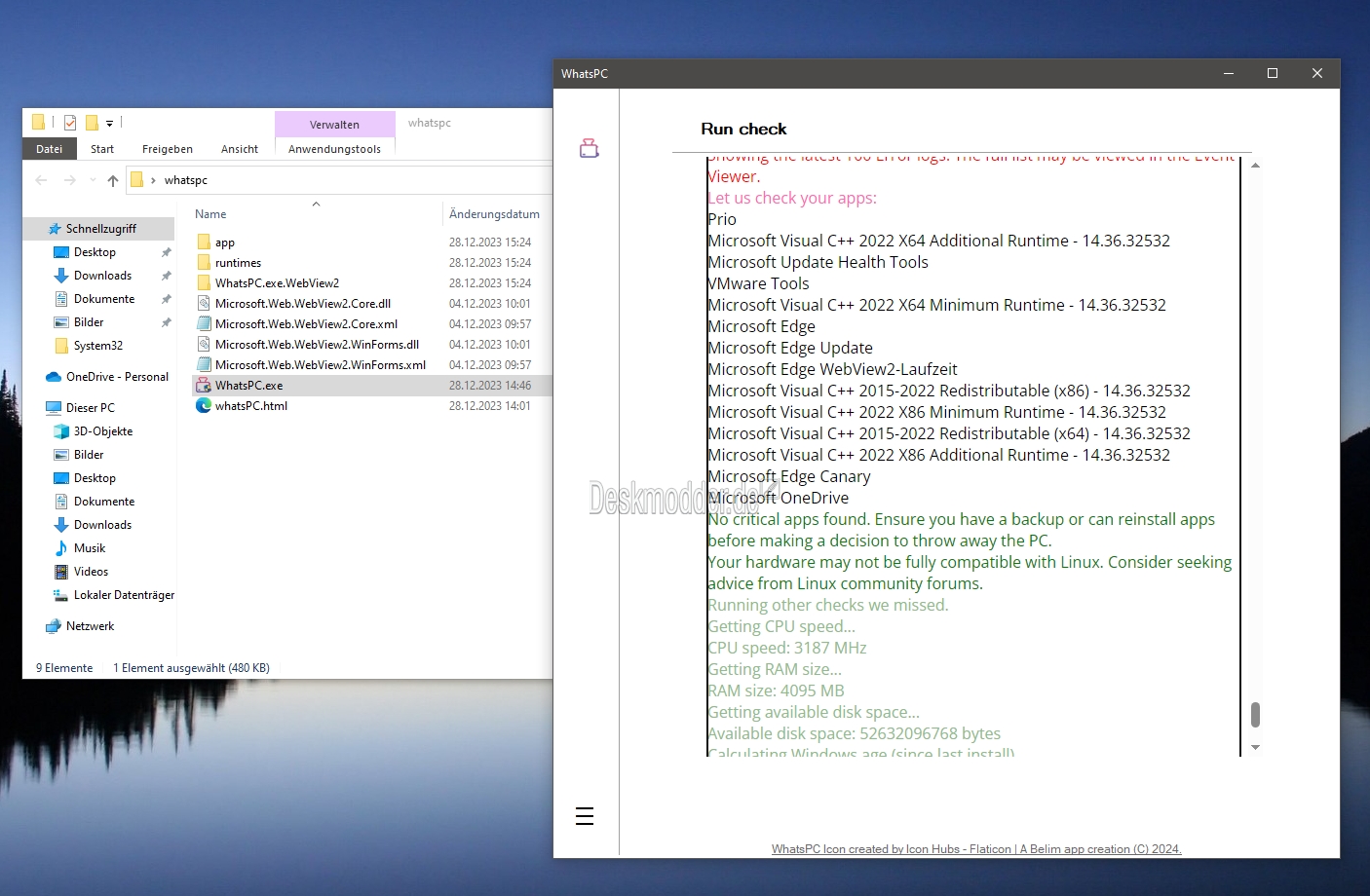Open Lokaler Datenträger in navigation pane
This screenshot has width=1370, height=896.
point(124,595)
